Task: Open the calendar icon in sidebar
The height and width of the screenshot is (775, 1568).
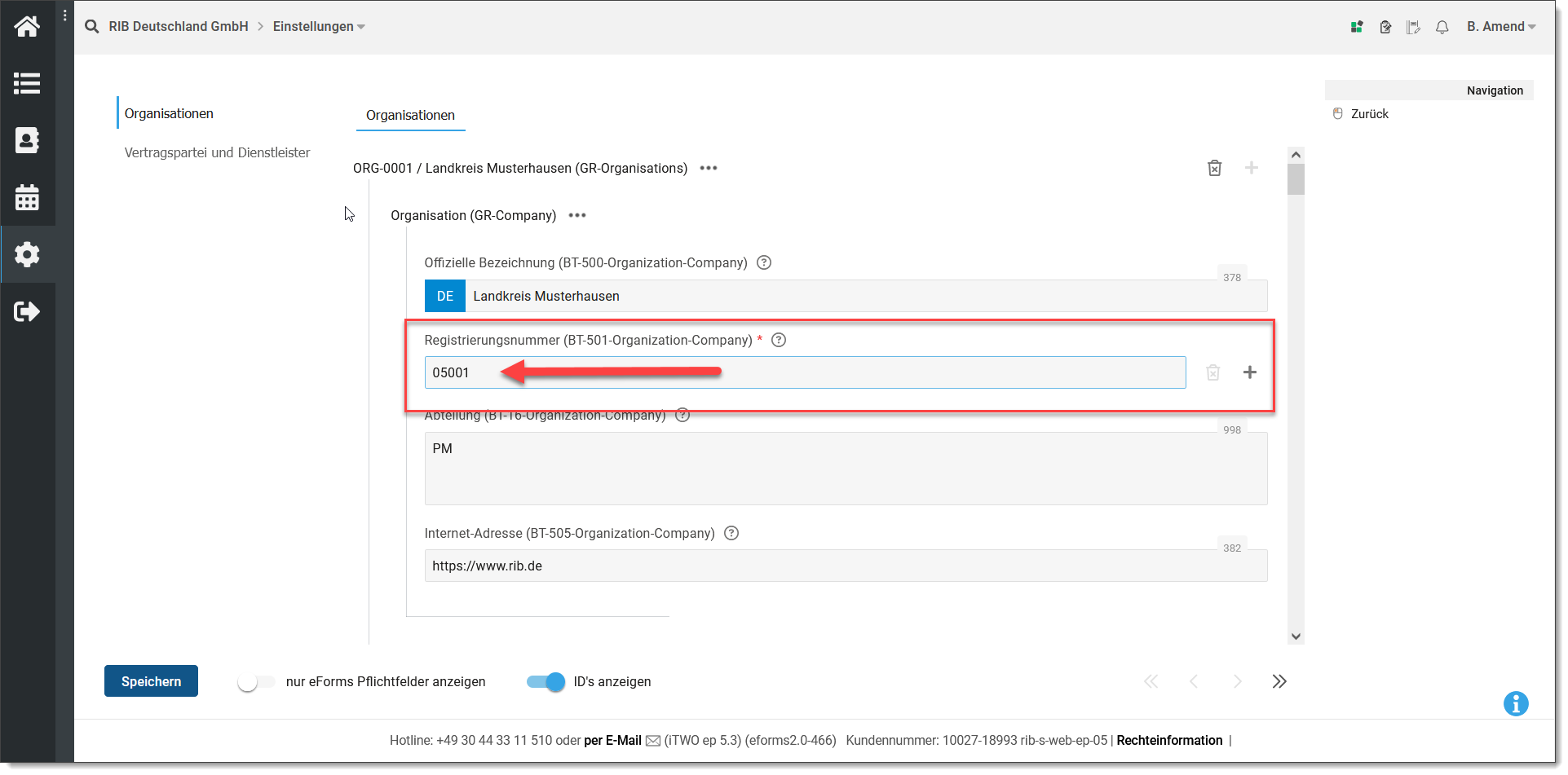Action: point(27,197)
